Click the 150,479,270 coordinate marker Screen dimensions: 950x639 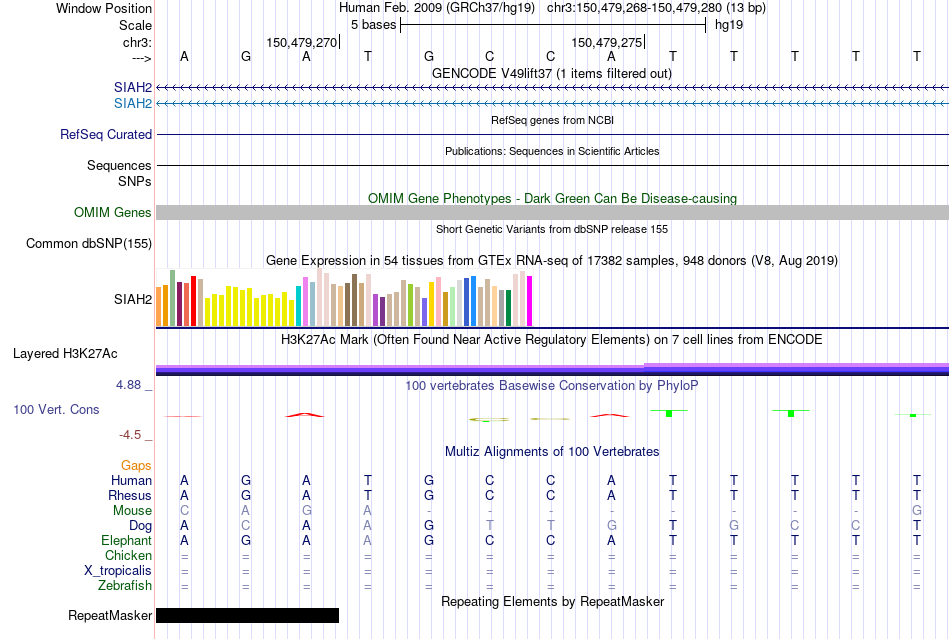click(x=302, y=42)
